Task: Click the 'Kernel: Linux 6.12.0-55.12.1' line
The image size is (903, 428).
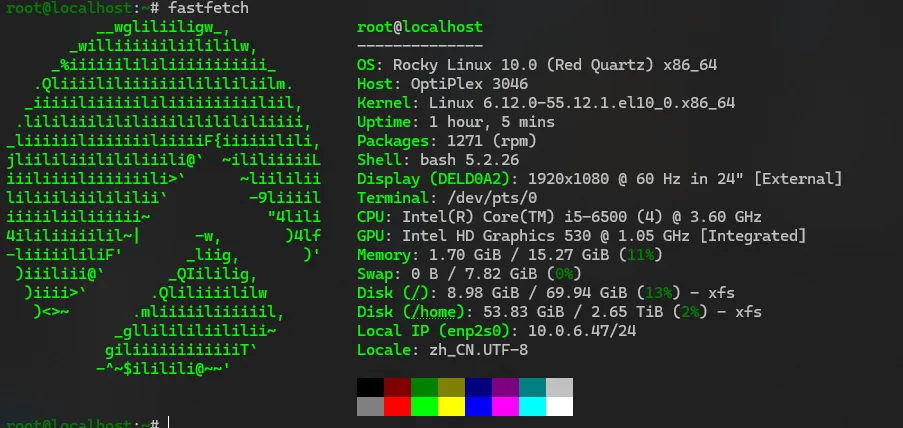Action: coord(546,103)
